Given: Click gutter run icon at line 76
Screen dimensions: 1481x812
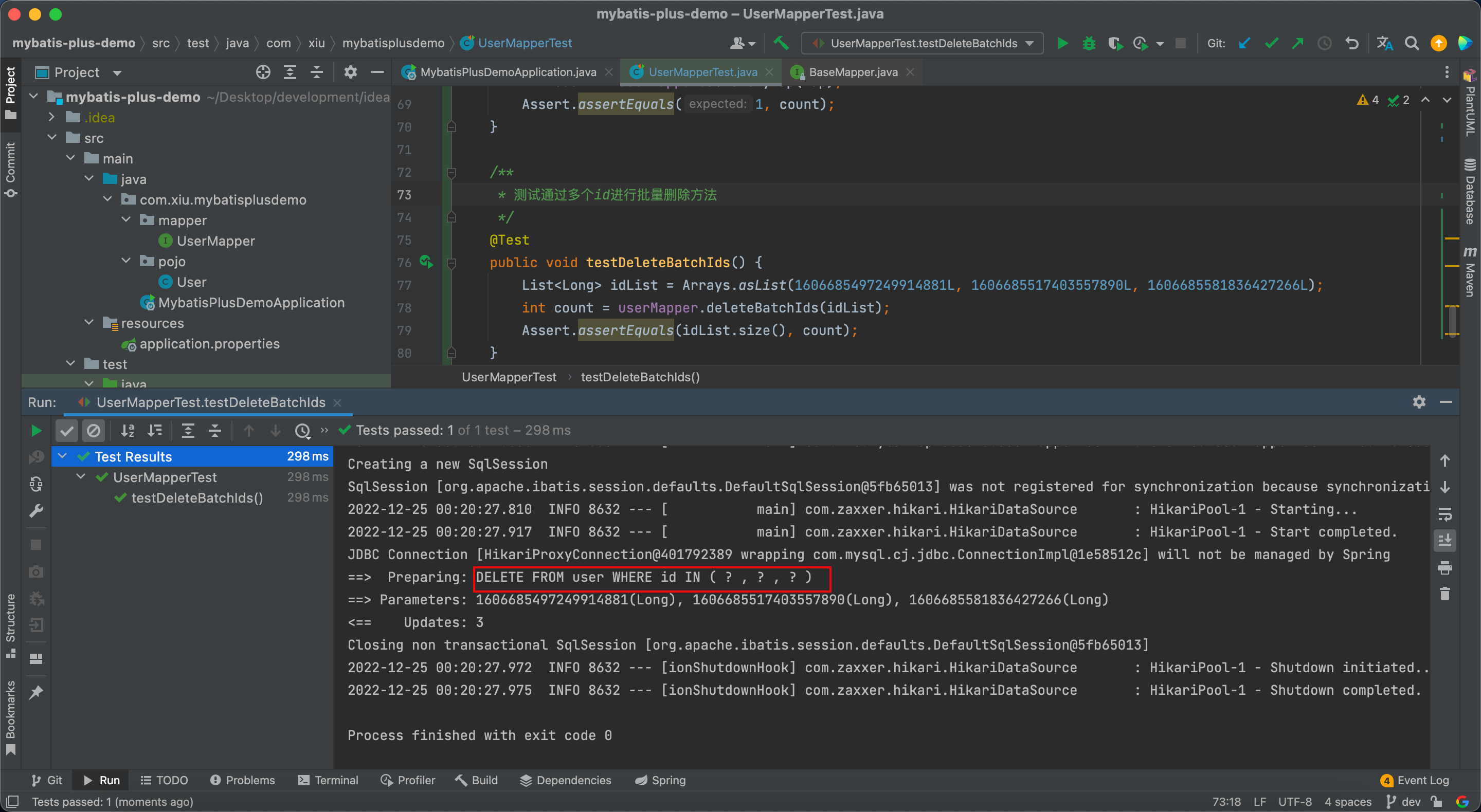Looking at the screenshot, I should pyautogui.click(x=426, y=262).
